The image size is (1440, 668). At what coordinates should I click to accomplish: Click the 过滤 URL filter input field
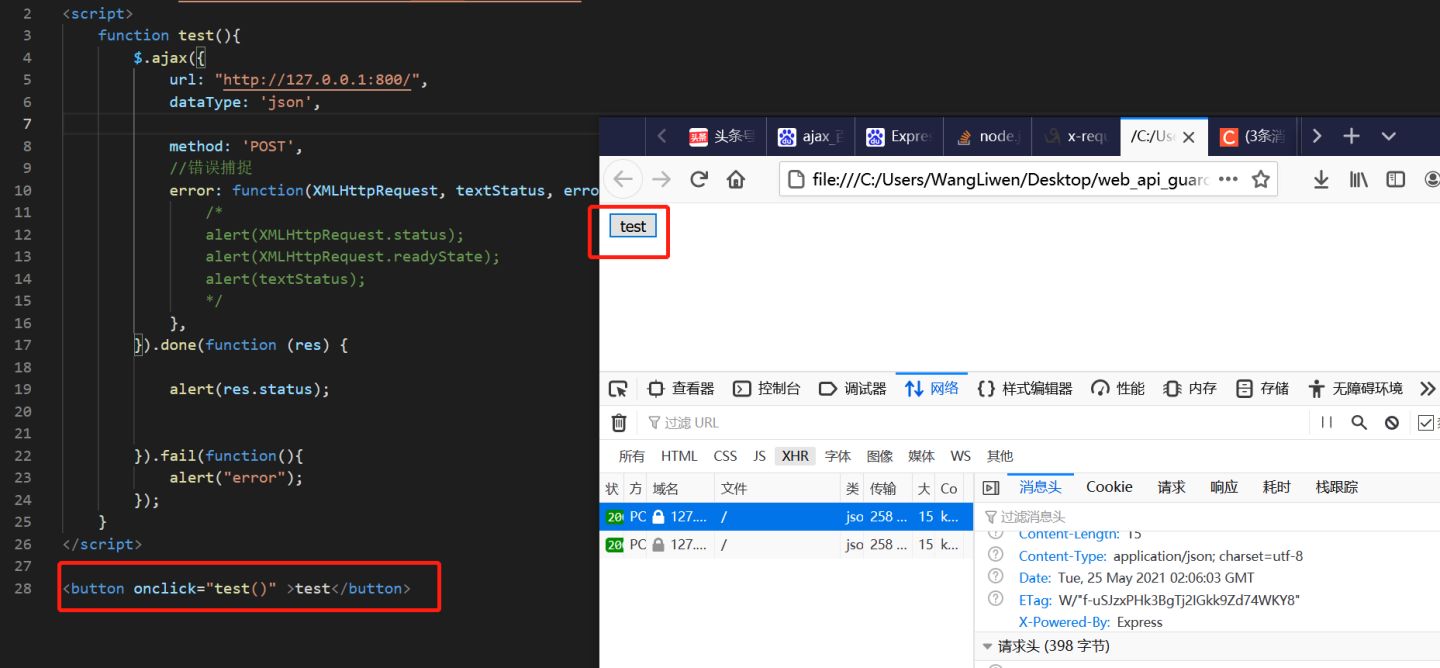click(x=700, y=422)
